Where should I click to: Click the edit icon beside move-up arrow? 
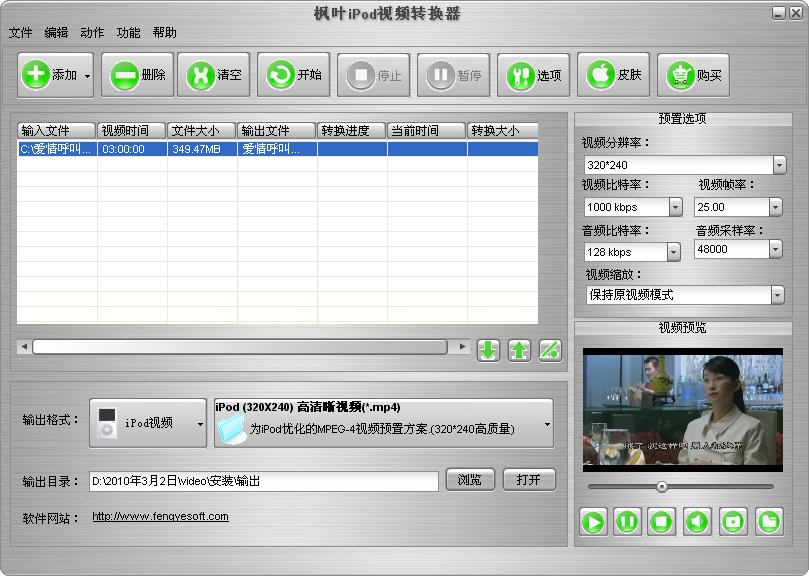point(550,350)
